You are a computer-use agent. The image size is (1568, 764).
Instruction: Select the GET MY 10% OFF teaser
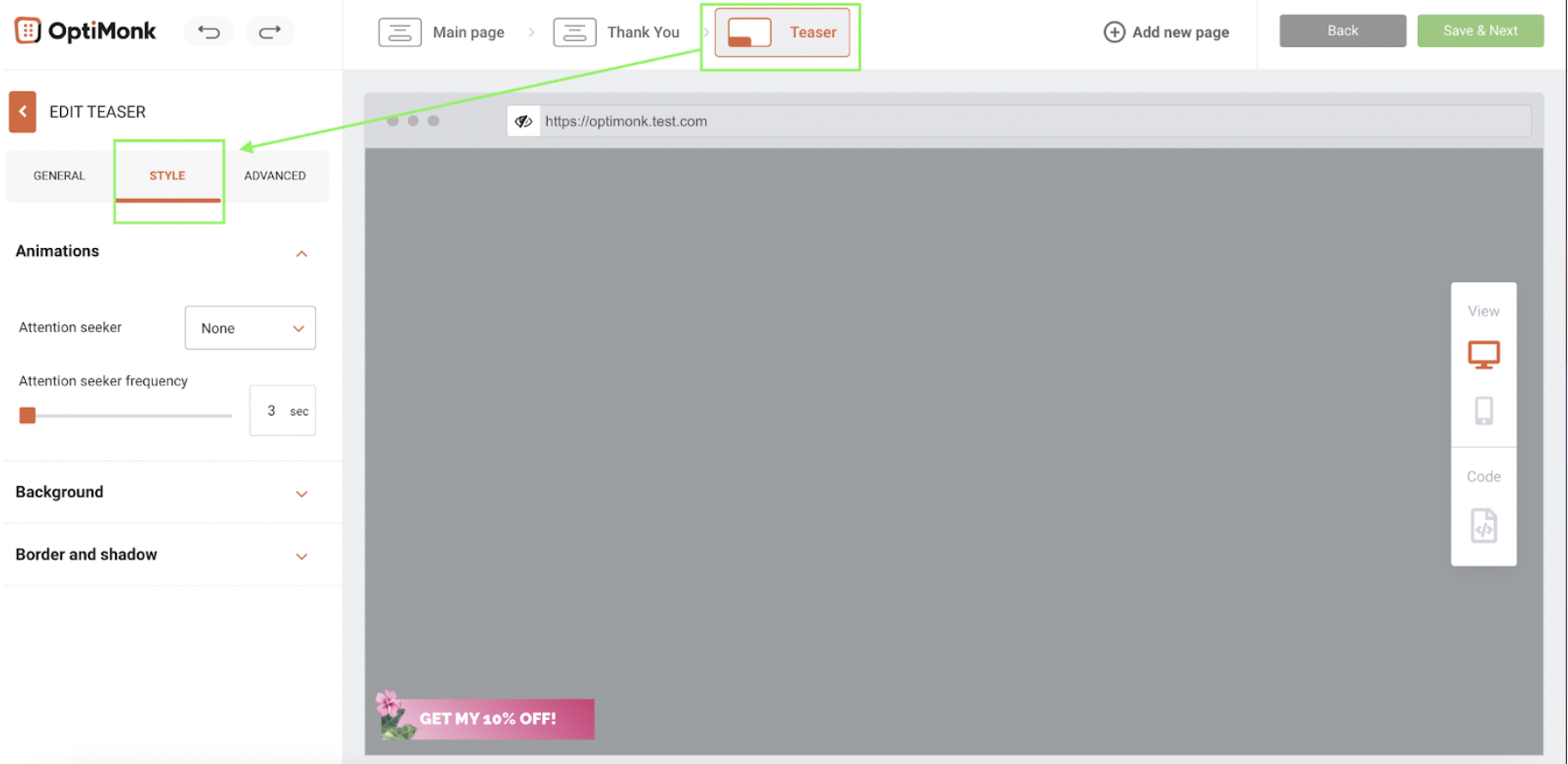pos(485,718)
